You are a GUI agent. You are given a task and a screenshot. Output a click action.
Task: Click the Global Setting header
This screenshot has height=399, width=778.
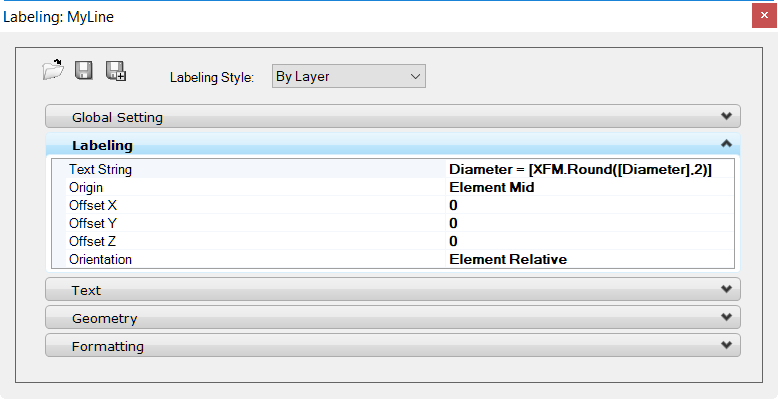click(392, 117)
